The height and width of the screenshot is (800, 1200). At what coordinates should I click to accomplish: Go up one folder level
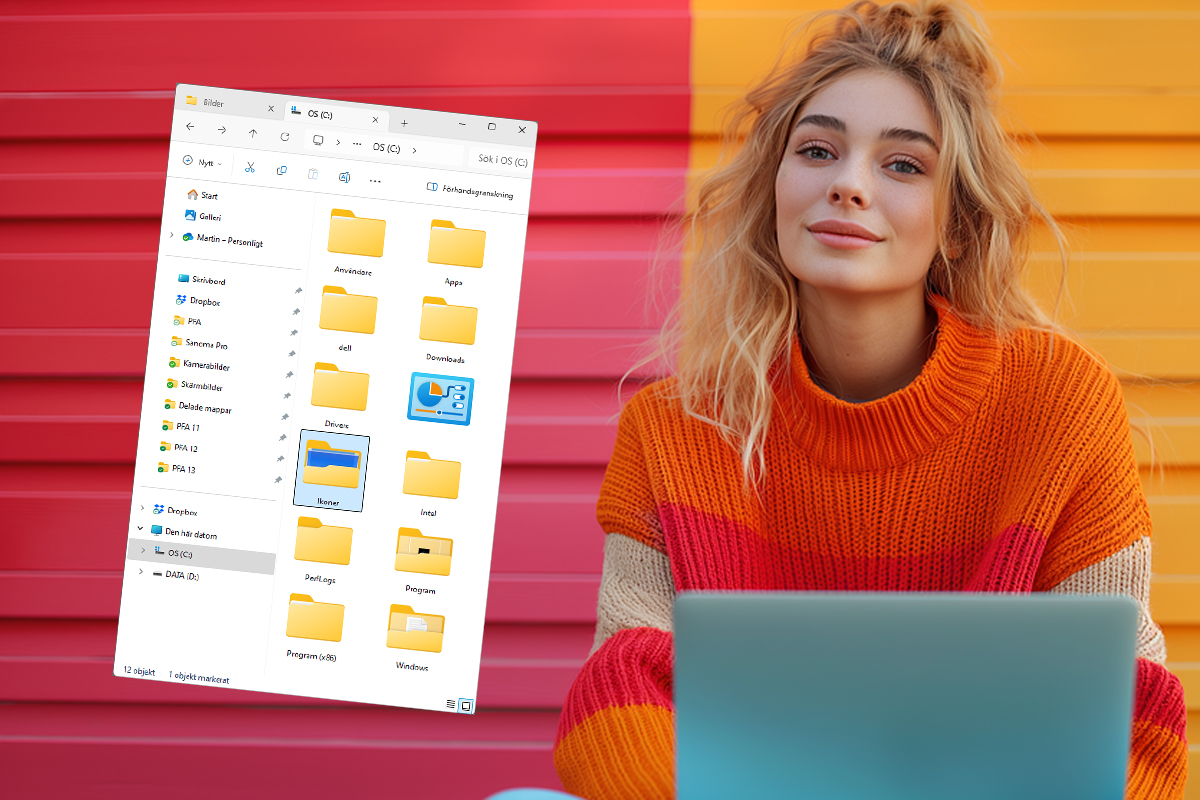tap(253, 133)
